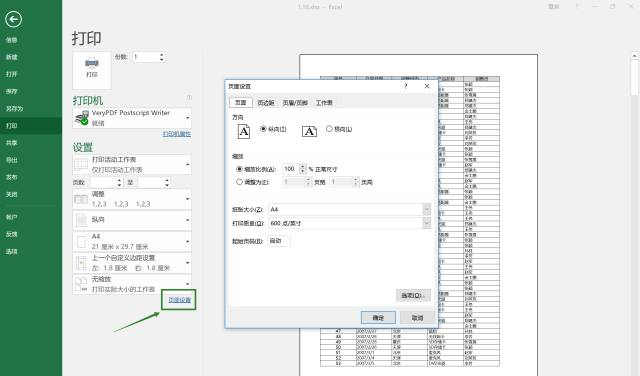Click the VeryPDF printer status icon

tap(82, 118)
